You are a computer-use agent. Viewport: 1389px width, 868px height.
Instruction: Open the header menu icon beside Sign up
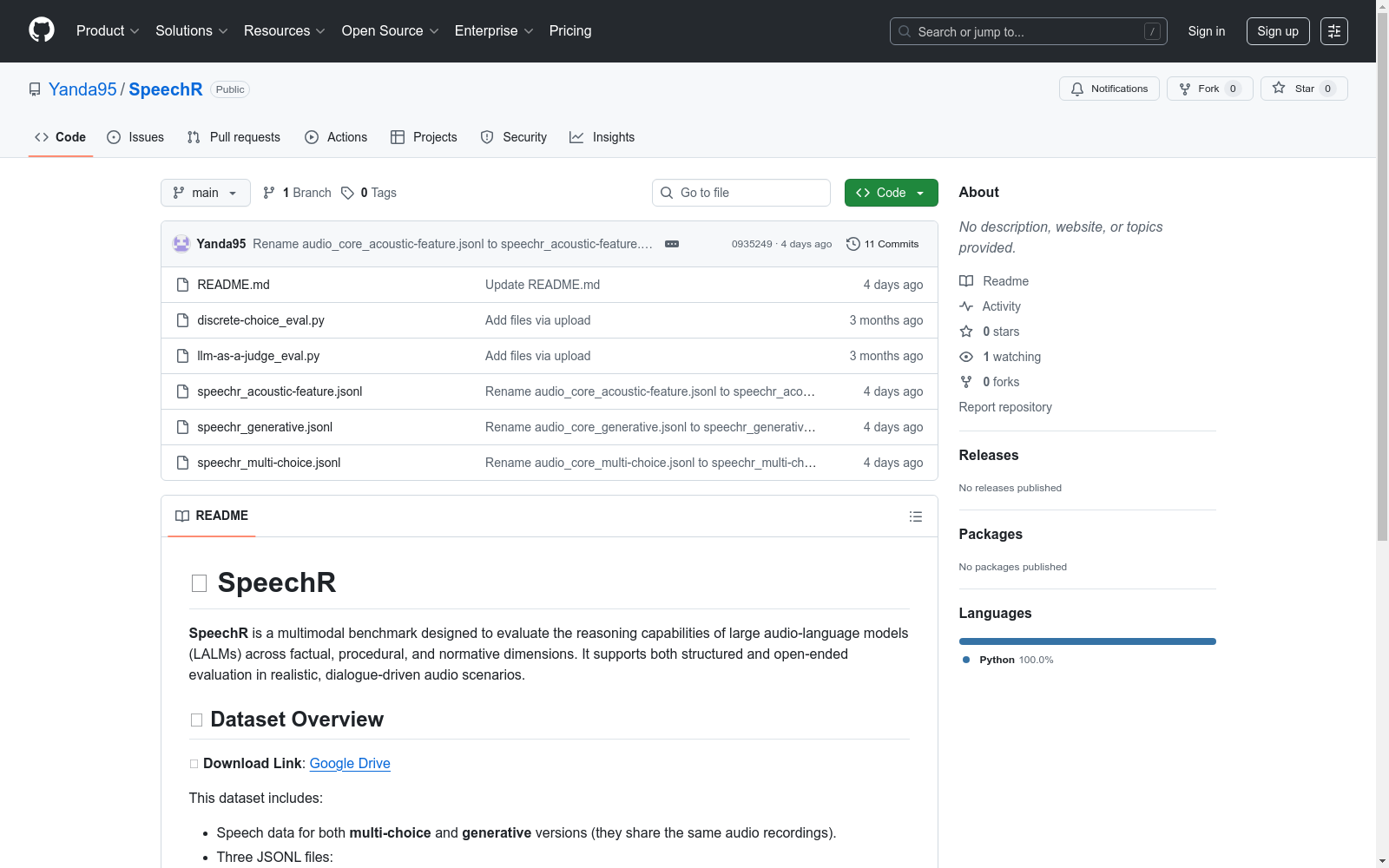1334,31
